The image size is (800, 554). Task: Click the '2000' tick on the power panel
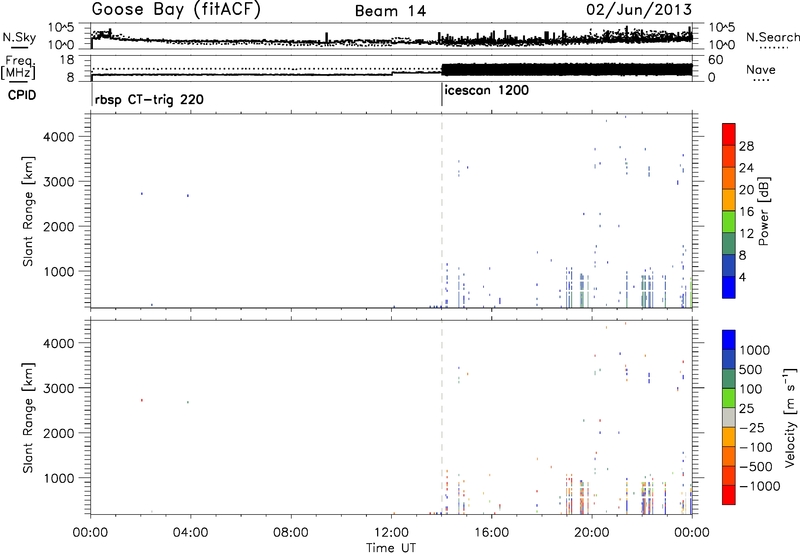(61, 226)
